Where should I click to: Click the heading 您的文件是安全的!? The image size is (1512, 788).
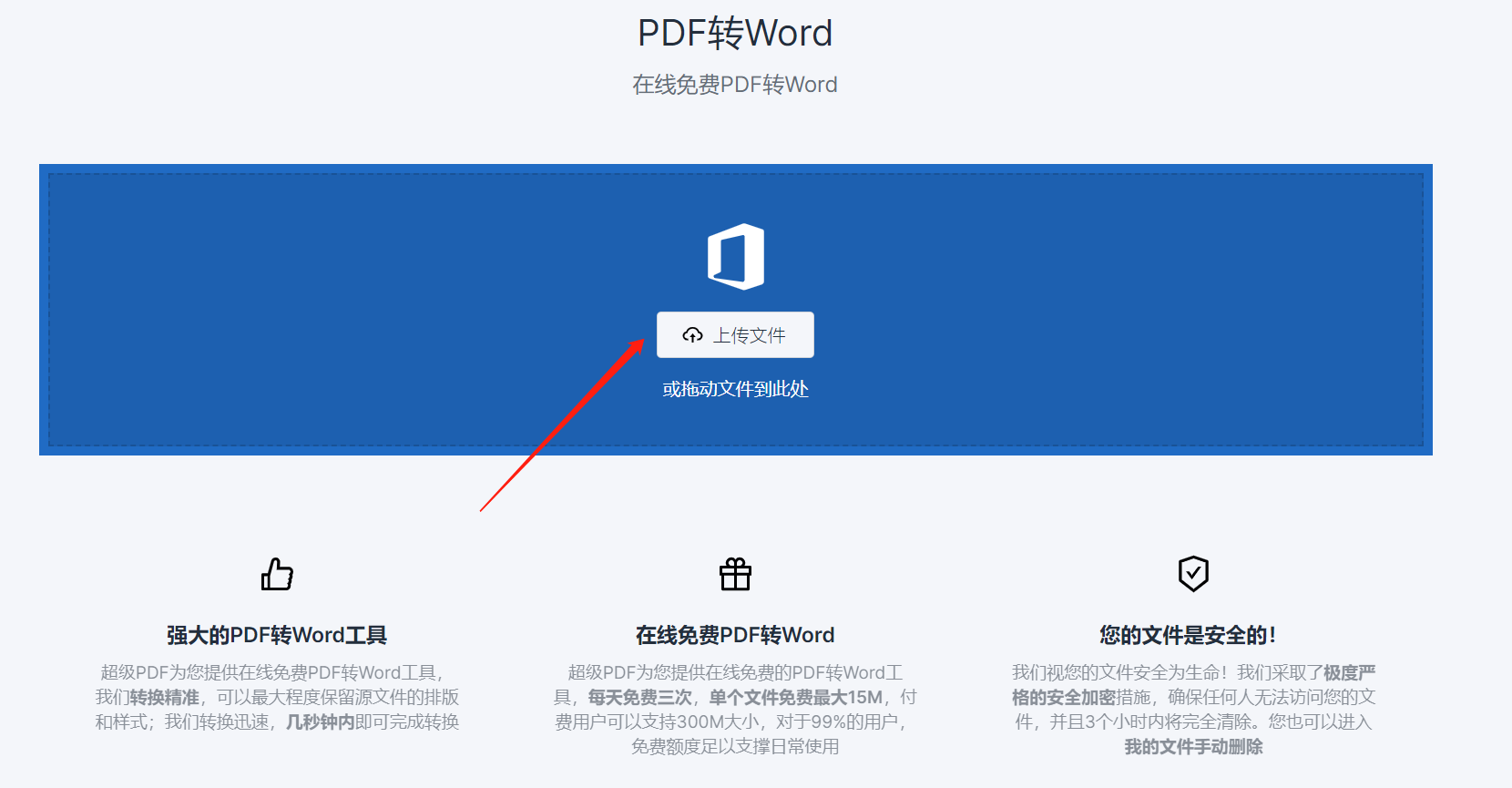point(1188,635)
